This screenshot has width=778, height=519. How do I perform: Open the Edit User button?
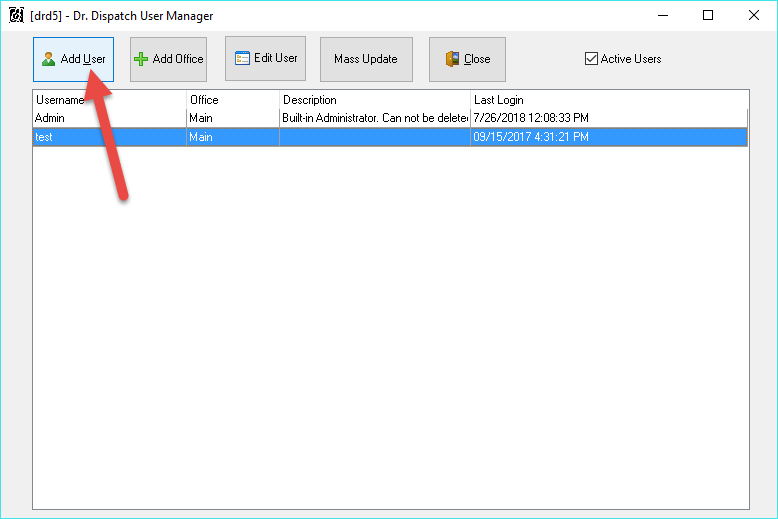(265, 58)
